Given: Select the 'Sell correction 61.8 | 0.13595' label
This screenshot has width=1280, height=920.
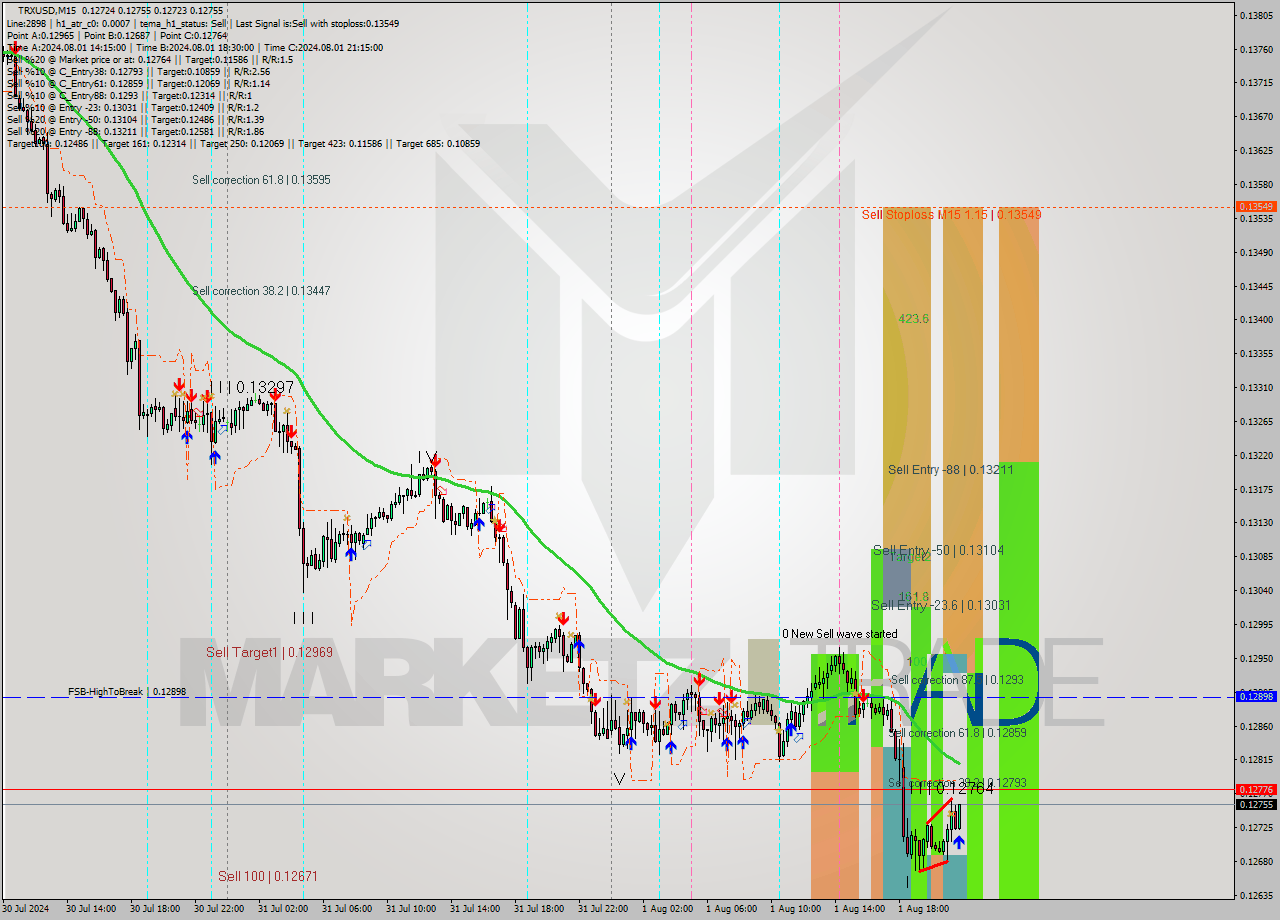Looking at the screenshot, I should (x=261, y=180).
